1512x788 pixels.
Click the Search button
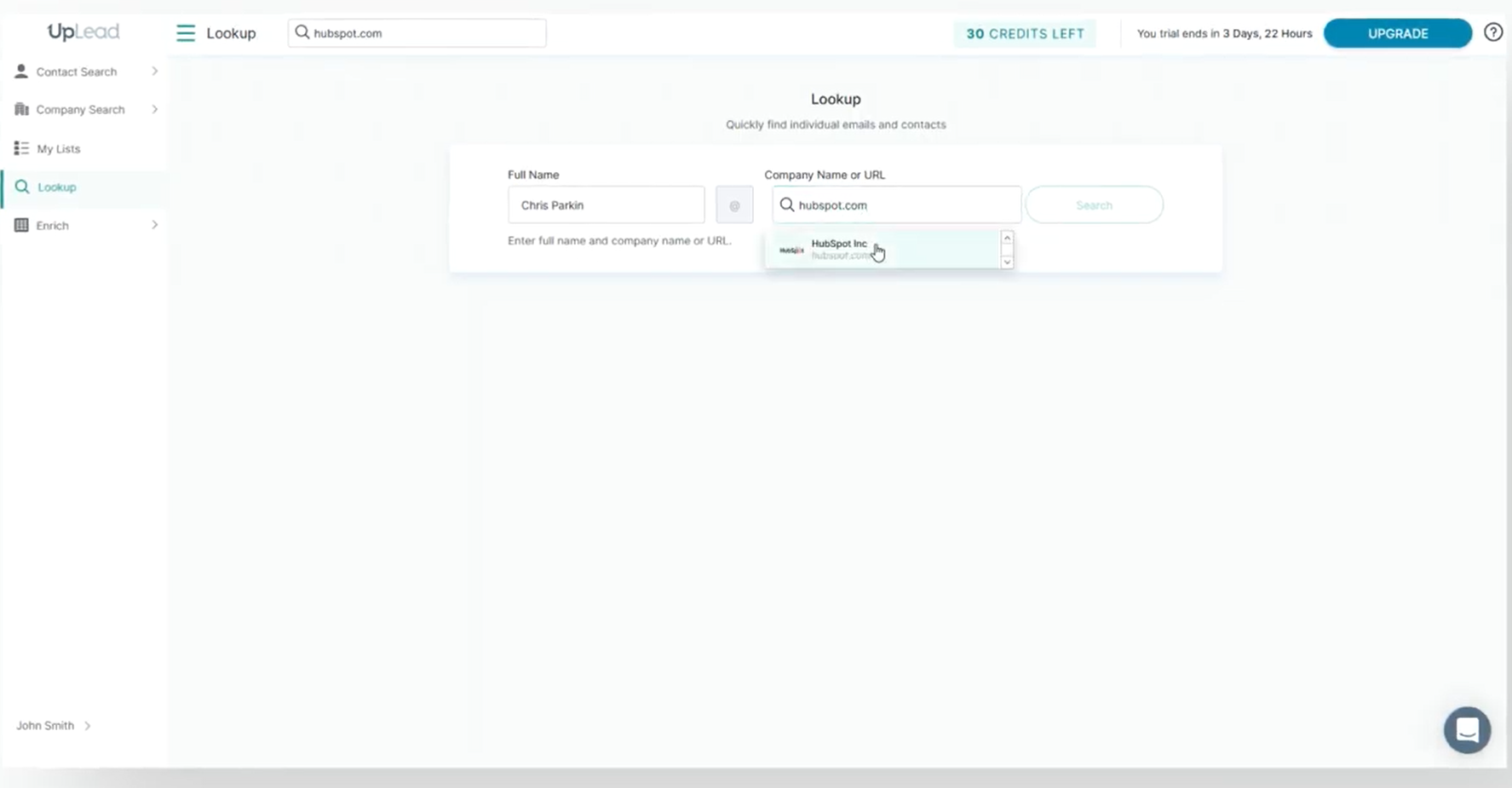pyautogui.click(x=1094, y=205)
